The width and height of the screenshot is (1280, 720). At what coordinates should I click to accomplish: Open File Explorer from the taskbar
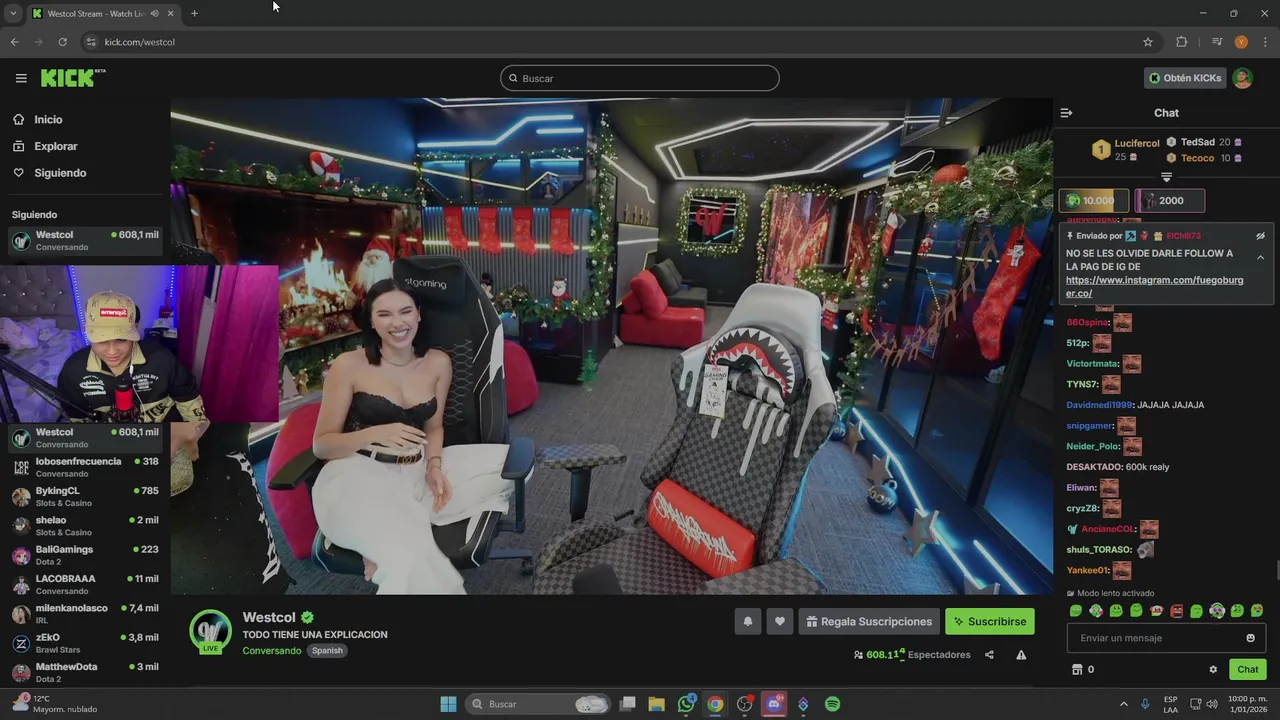[x=656, y=704]
